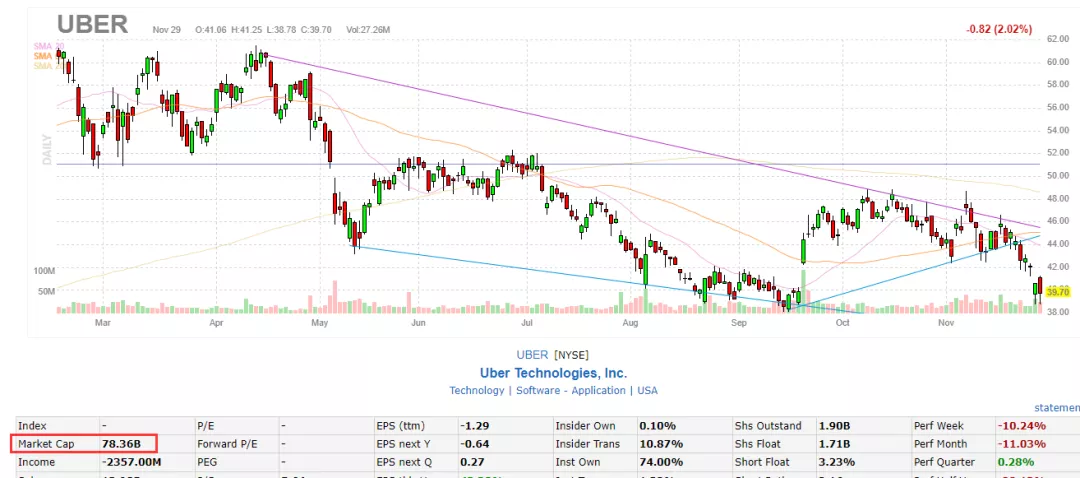This screenshot has width=1080, height=478.
Task: Click the Index row label
Action: tap(30, 426)
